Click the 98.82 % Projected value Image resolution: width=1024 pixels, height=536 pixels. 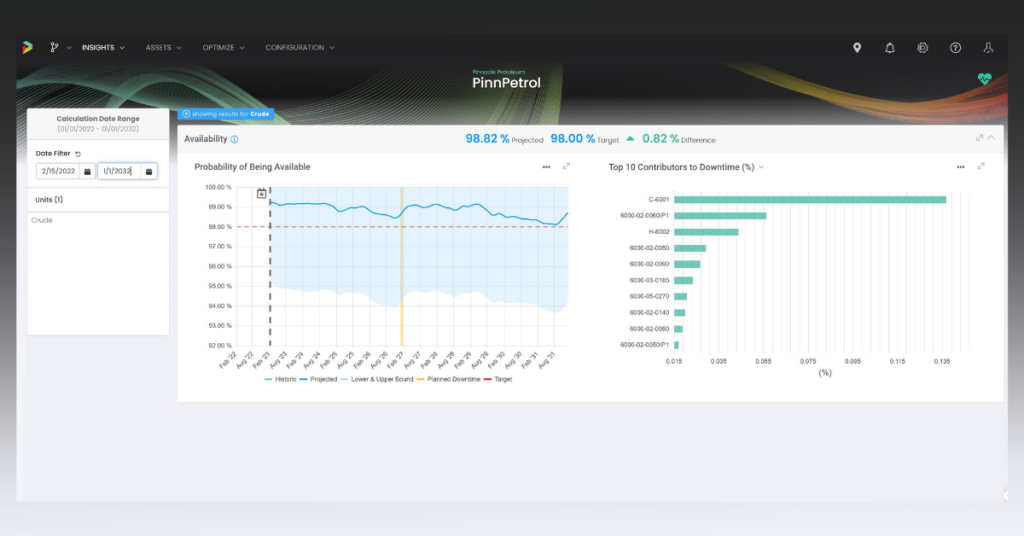pos(504,139)
